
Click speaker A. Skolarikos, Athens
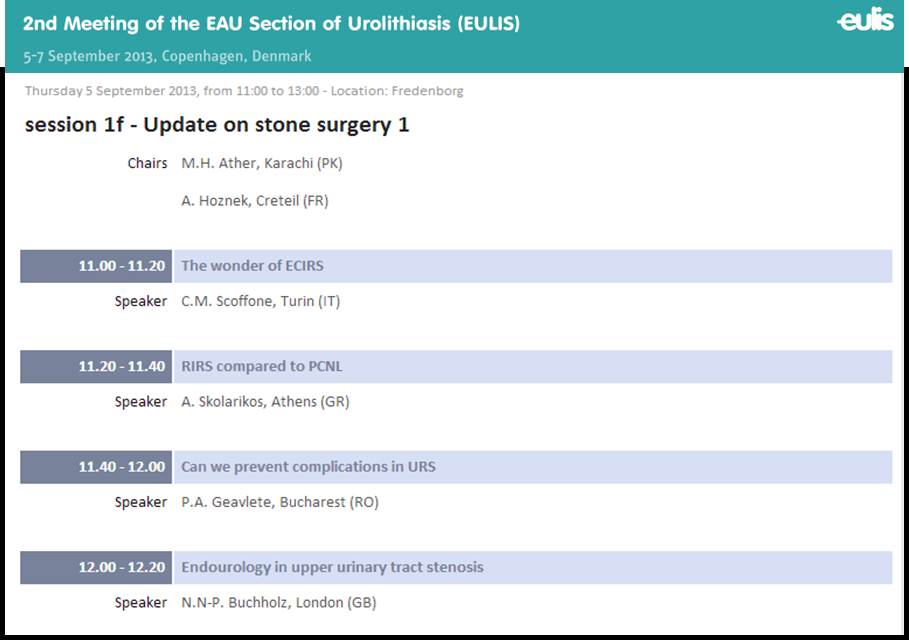point(266,402)
